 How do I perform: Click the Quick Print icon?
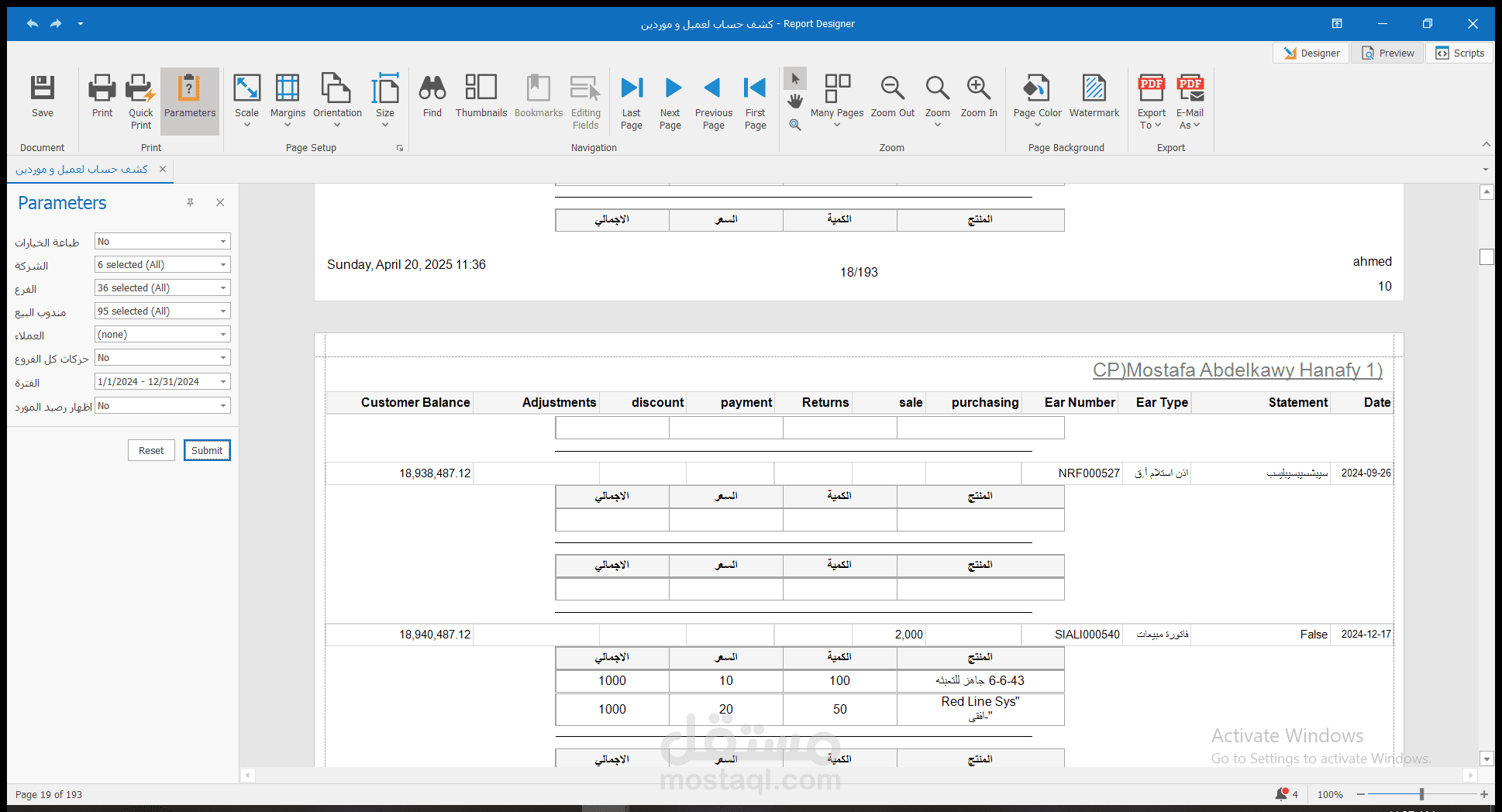140,88
